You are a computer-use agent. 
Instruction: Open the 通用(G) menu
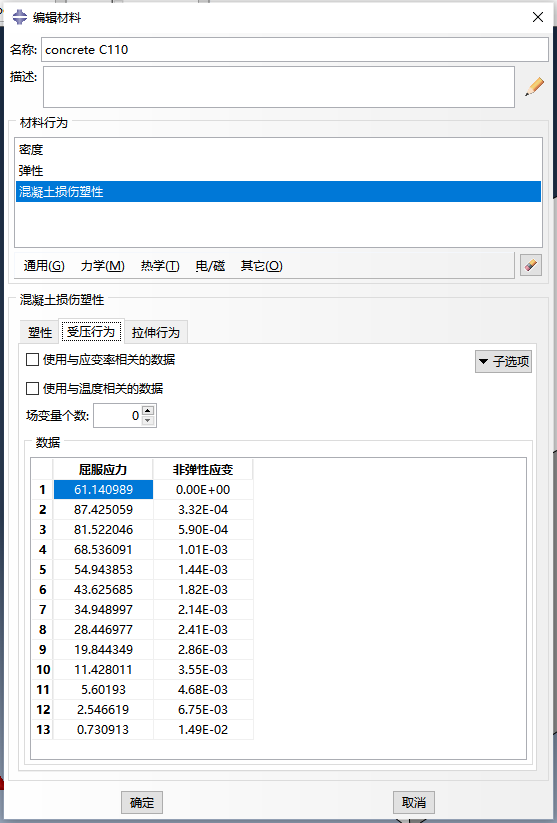pyautogui.click(x=44, y=266)
